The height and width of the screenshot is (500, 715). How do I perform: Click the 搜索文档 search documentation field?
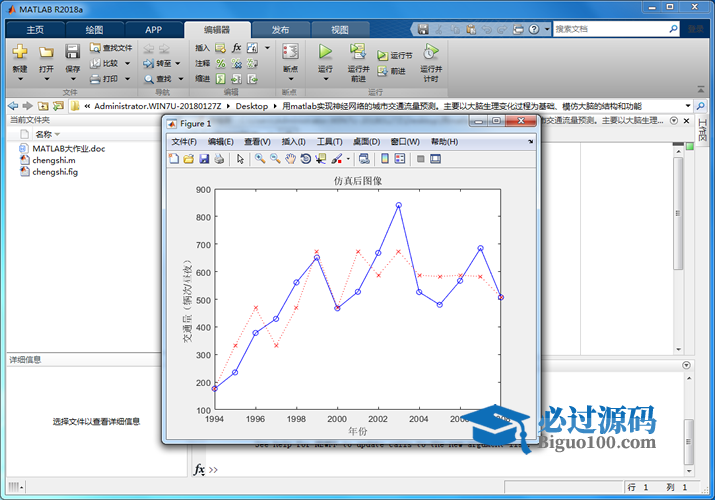pyautogui.click(x=616, y=29)
